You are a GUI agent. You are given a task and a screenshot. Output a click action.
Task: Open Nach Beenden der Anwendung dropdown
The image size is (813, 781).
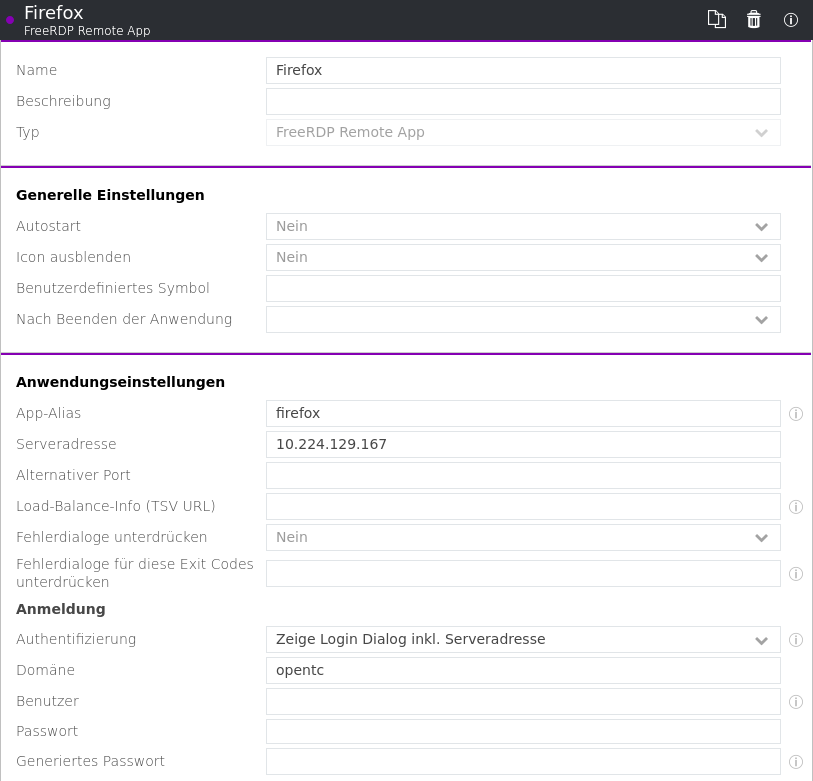[523, 320]
